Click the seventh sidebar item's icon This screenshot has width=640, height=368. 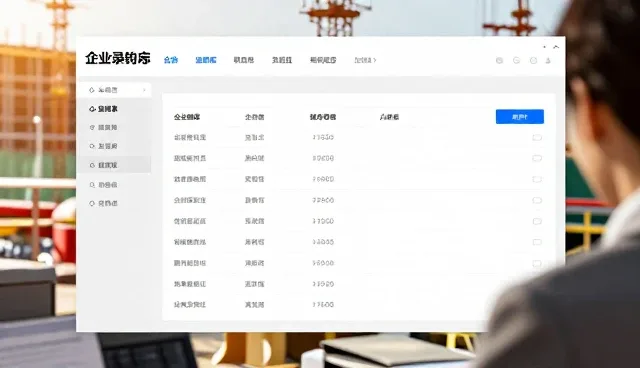pos(92,203)
